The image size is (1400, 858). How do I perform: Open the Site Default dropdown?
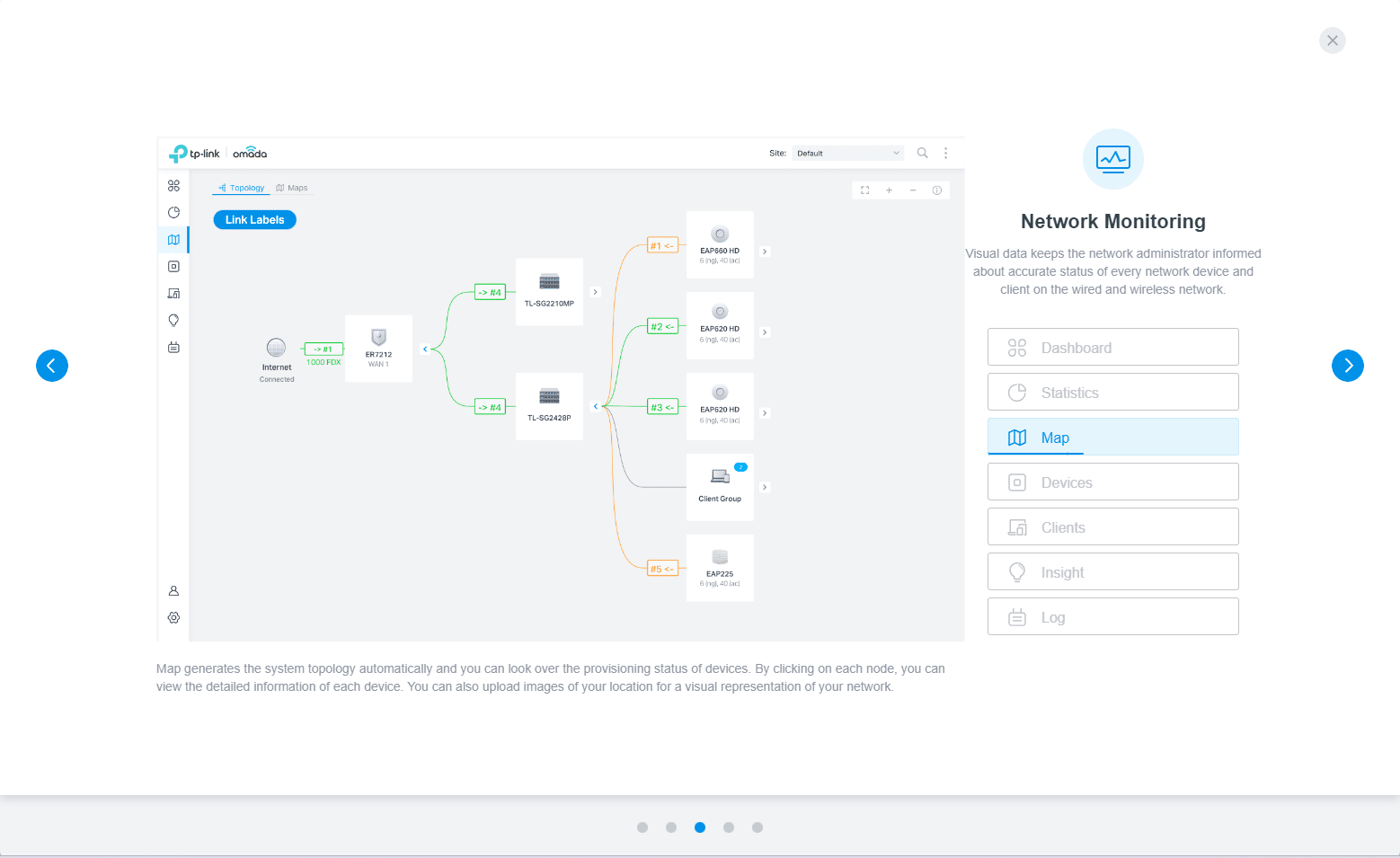pyautogui.click(x=847, y=154)
